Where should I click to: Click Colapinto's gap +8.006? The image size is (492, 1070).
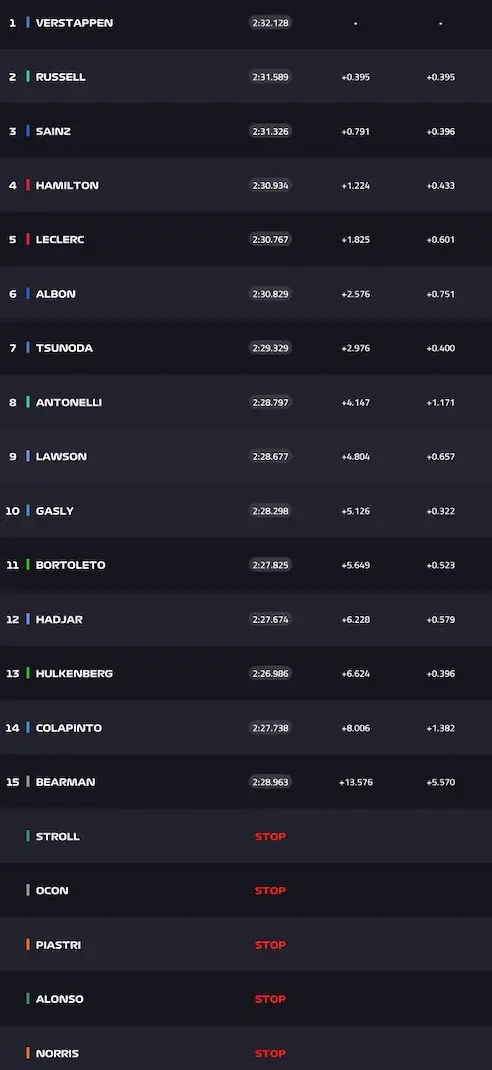tap(356, 728)
